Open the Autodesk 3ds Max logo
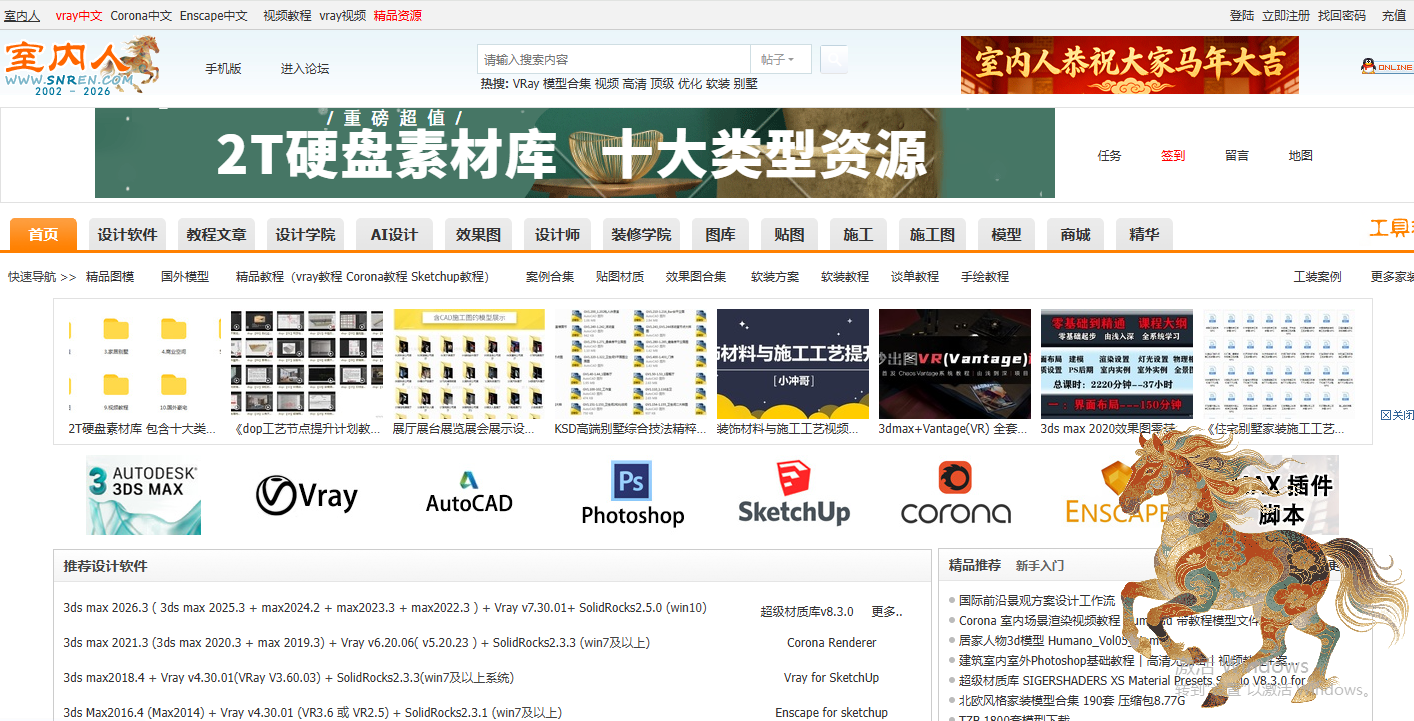 [143, 495]
